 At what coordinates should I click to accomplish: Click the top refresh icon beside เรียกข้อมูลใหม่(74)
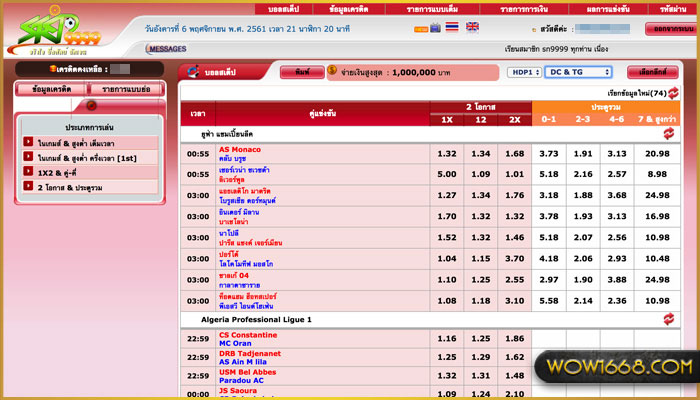[x=673, y=93]
